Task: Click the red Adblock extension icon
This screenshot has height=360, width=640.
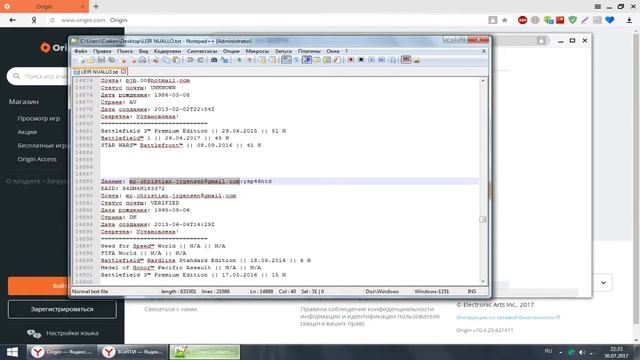Action: (x=522, y=20)
